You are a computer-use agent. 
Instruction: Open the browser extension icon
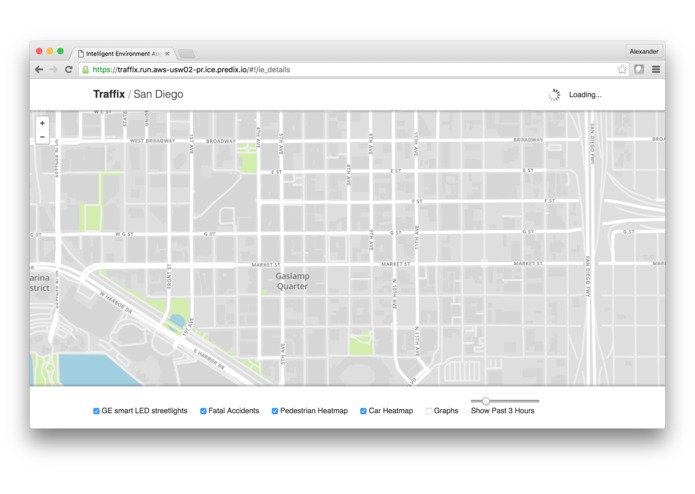click(x=639, y=69)
